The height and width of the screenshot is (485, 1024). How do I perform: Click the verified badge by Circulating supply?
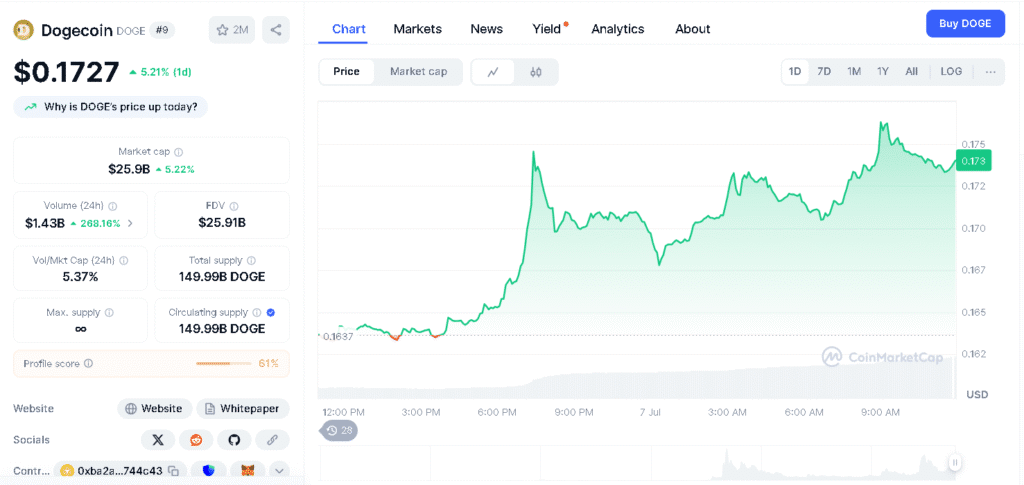[271, 313]
